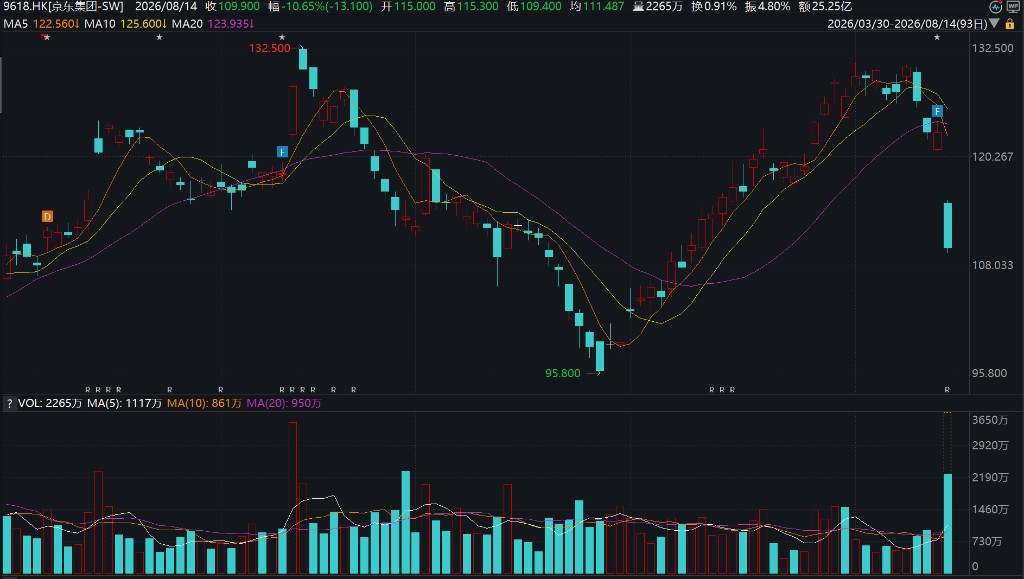Click the 730万 volume axis label
Screen dimensions: 1024x579
click(x=987, y=541)
